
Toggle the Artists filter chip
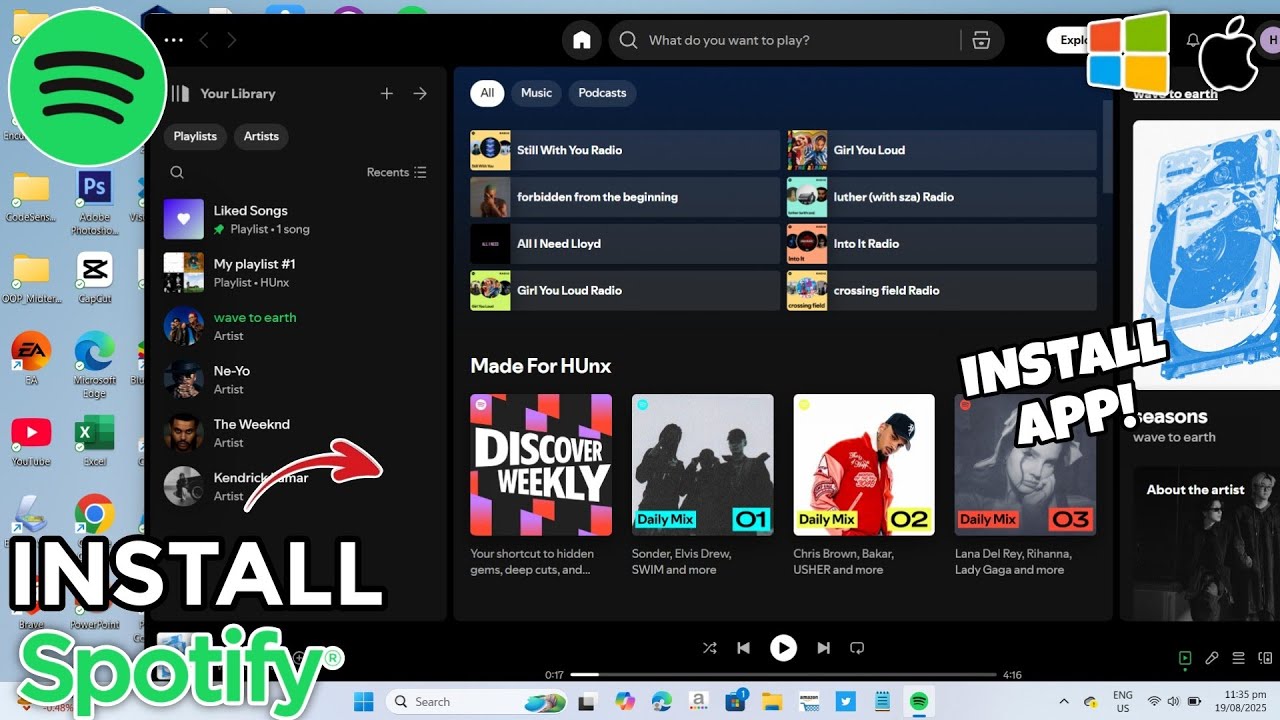pos(261,136)
